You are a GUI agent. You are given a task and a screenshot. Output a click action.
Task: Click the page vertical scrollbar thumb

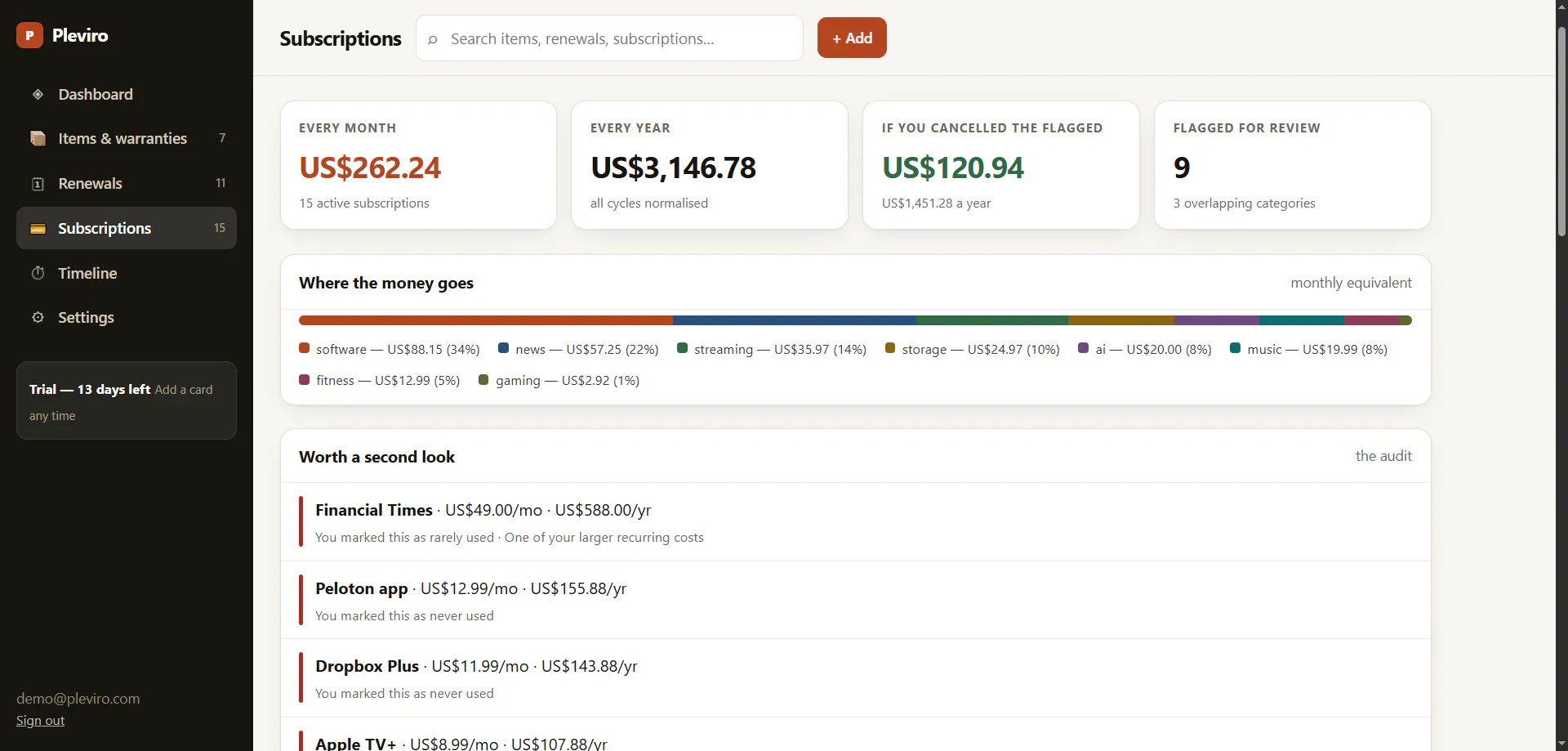[1561, 131]
